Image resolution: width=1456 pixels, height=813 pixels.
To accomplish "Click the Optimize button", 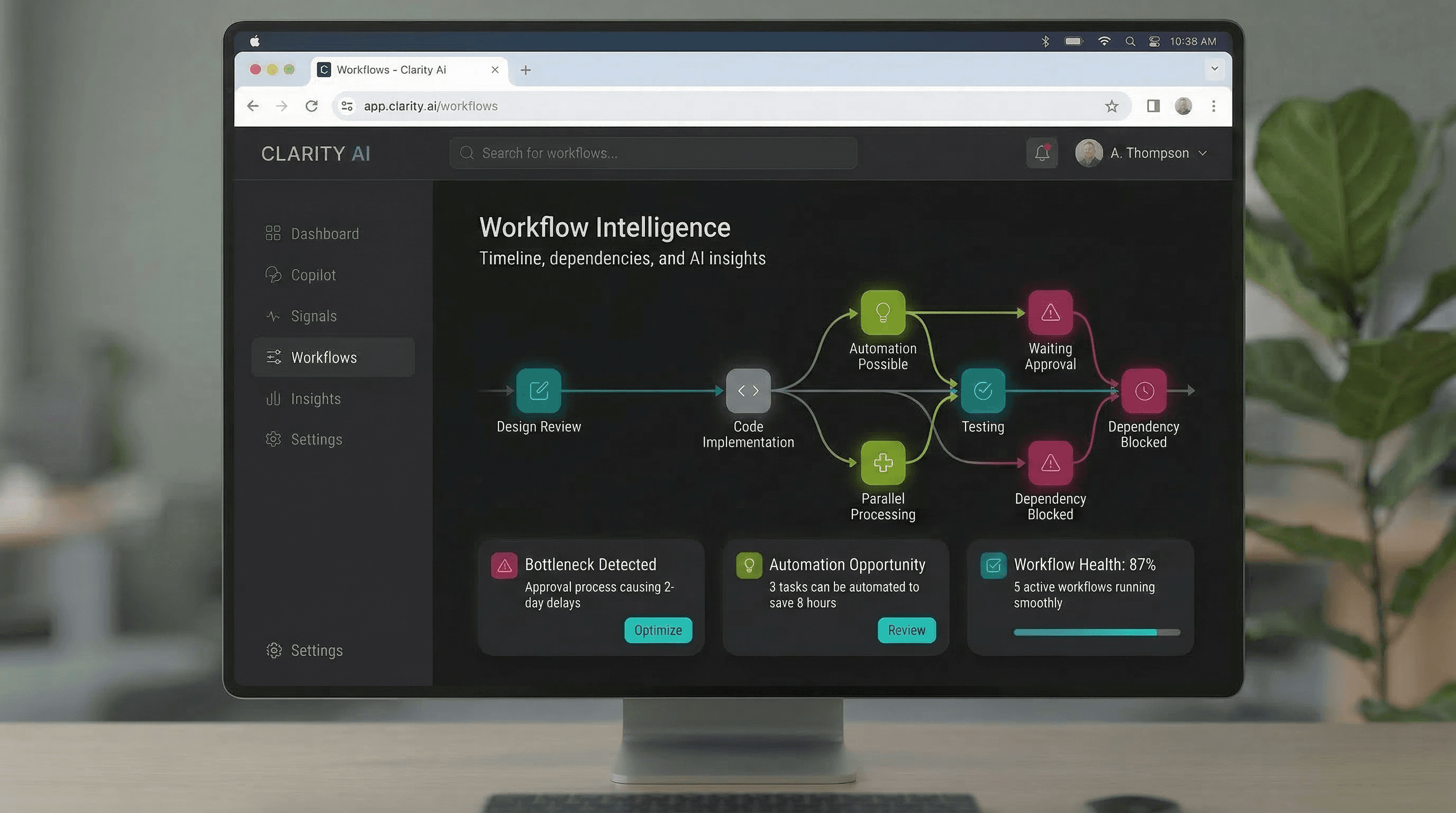I will tap(658, 630).
